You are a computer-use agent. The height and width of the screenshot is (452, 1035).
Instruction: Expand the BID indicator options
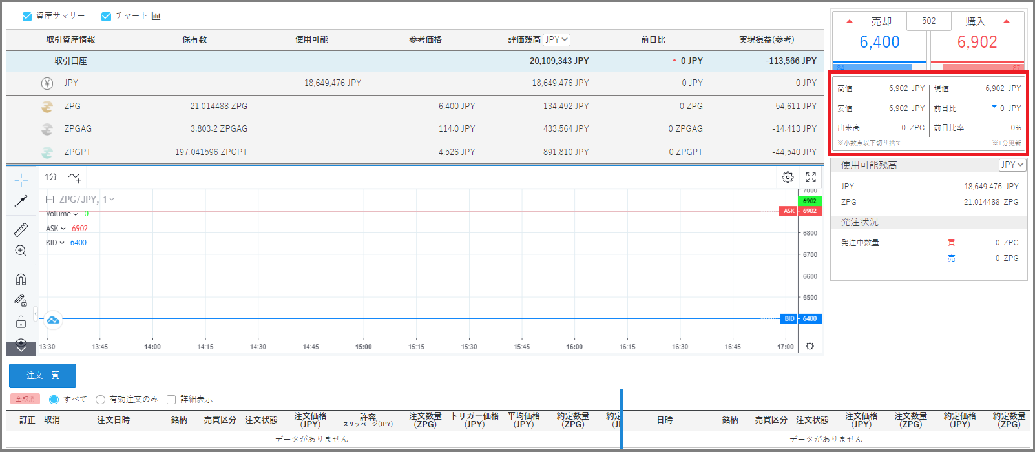[62, 243]
